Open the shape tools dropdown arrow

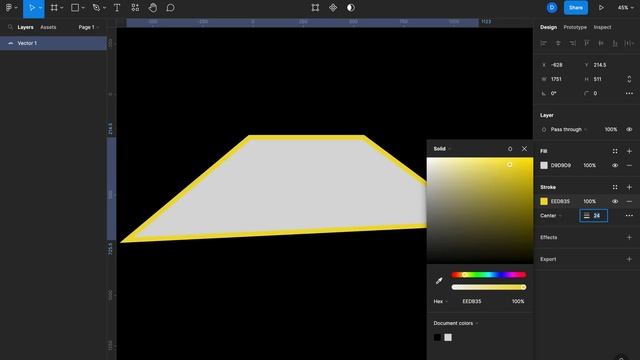83,8
